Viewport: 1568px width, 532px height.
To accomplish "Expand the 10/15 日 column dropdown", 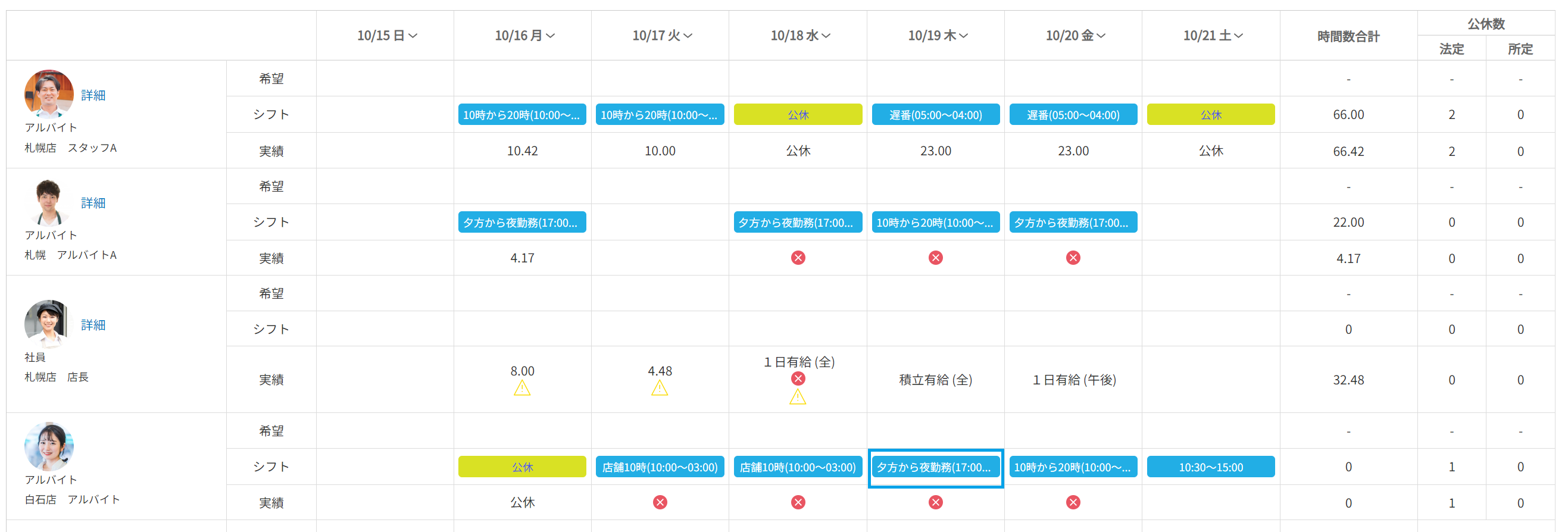I will [413, 36].
